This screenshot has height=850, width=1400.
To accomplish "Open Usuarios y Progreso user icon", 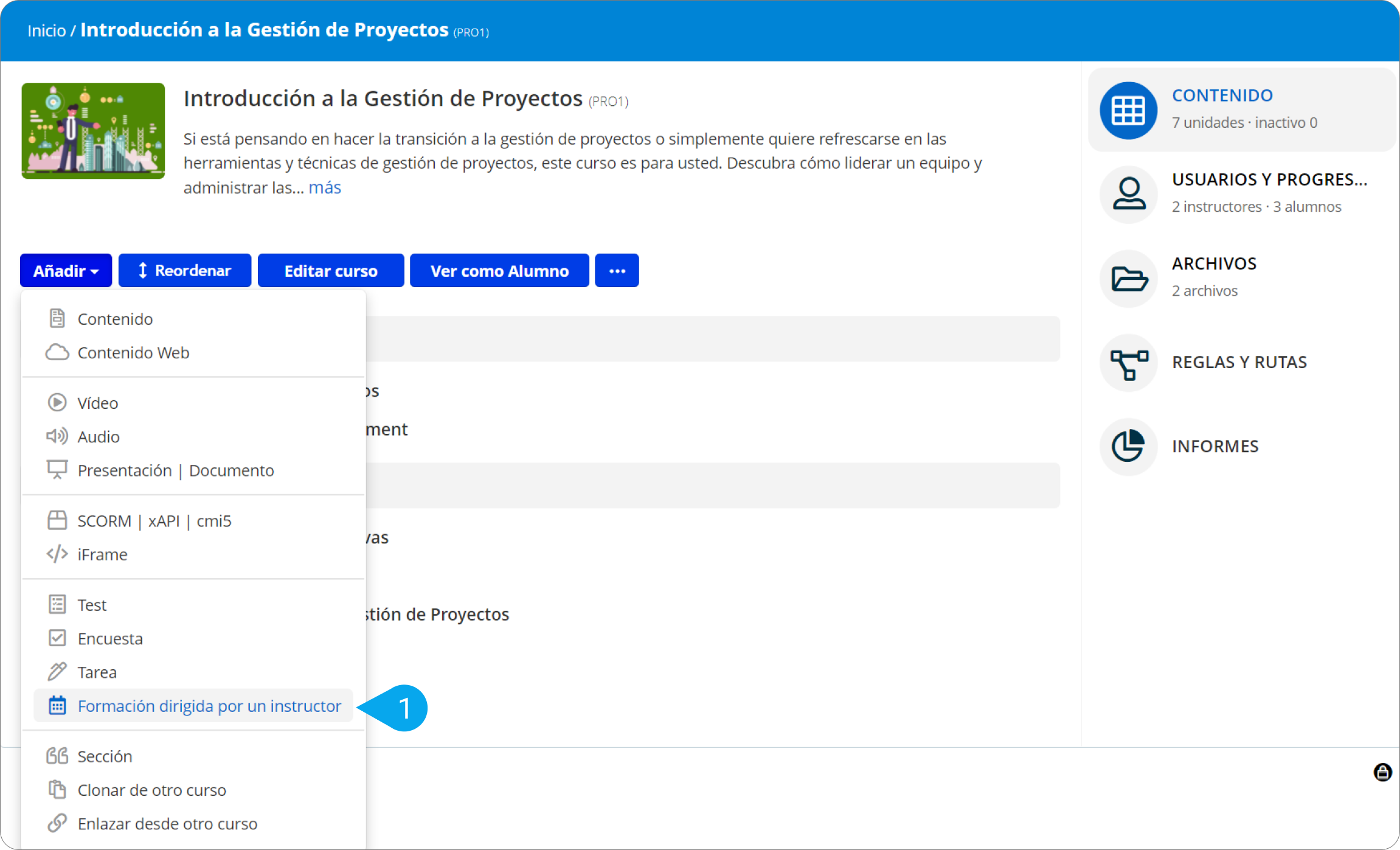I will coord(1128,194).
